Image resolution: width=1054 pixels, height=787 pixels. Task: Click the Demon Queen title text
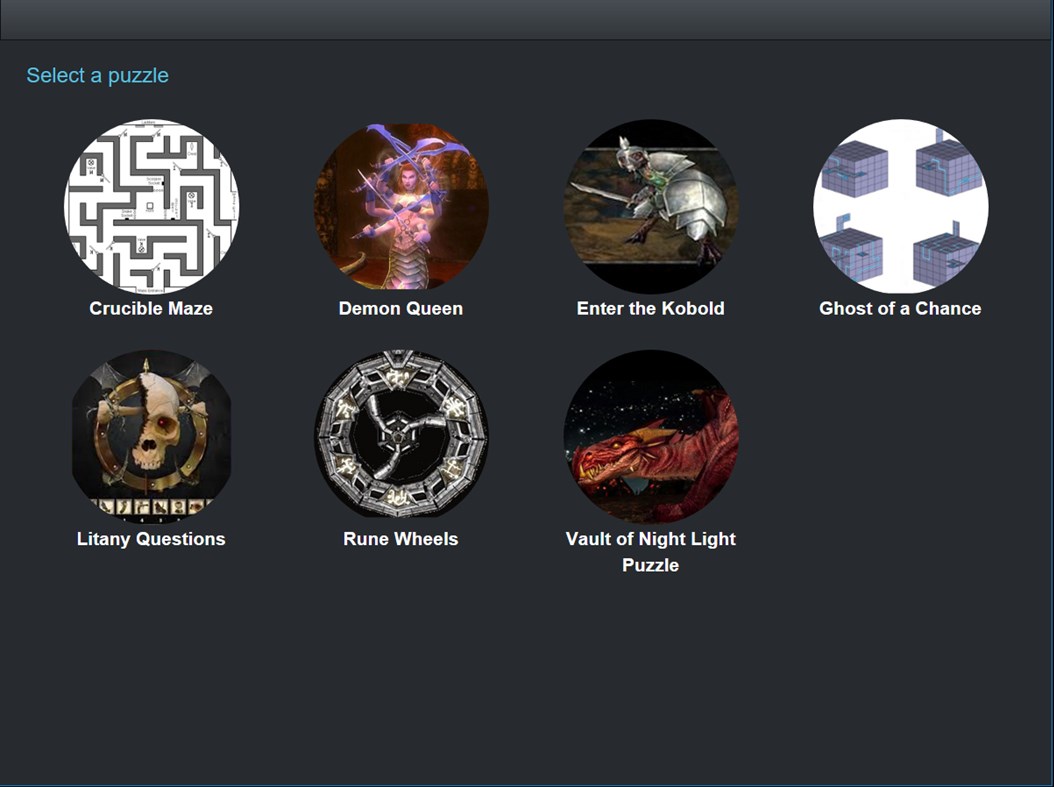tap(401, 308)
